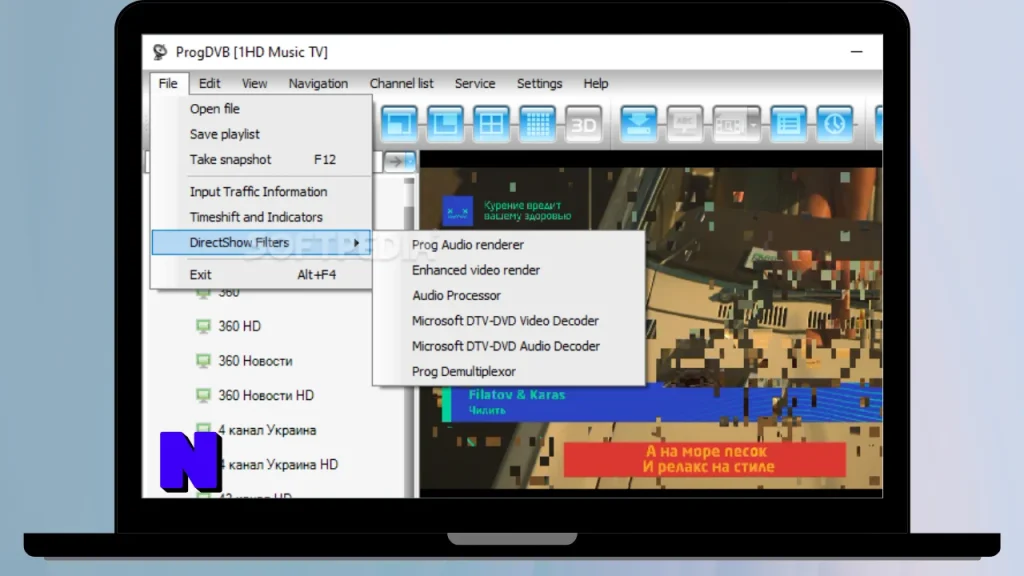Open the channel list toolbar icon

point(788,123)
